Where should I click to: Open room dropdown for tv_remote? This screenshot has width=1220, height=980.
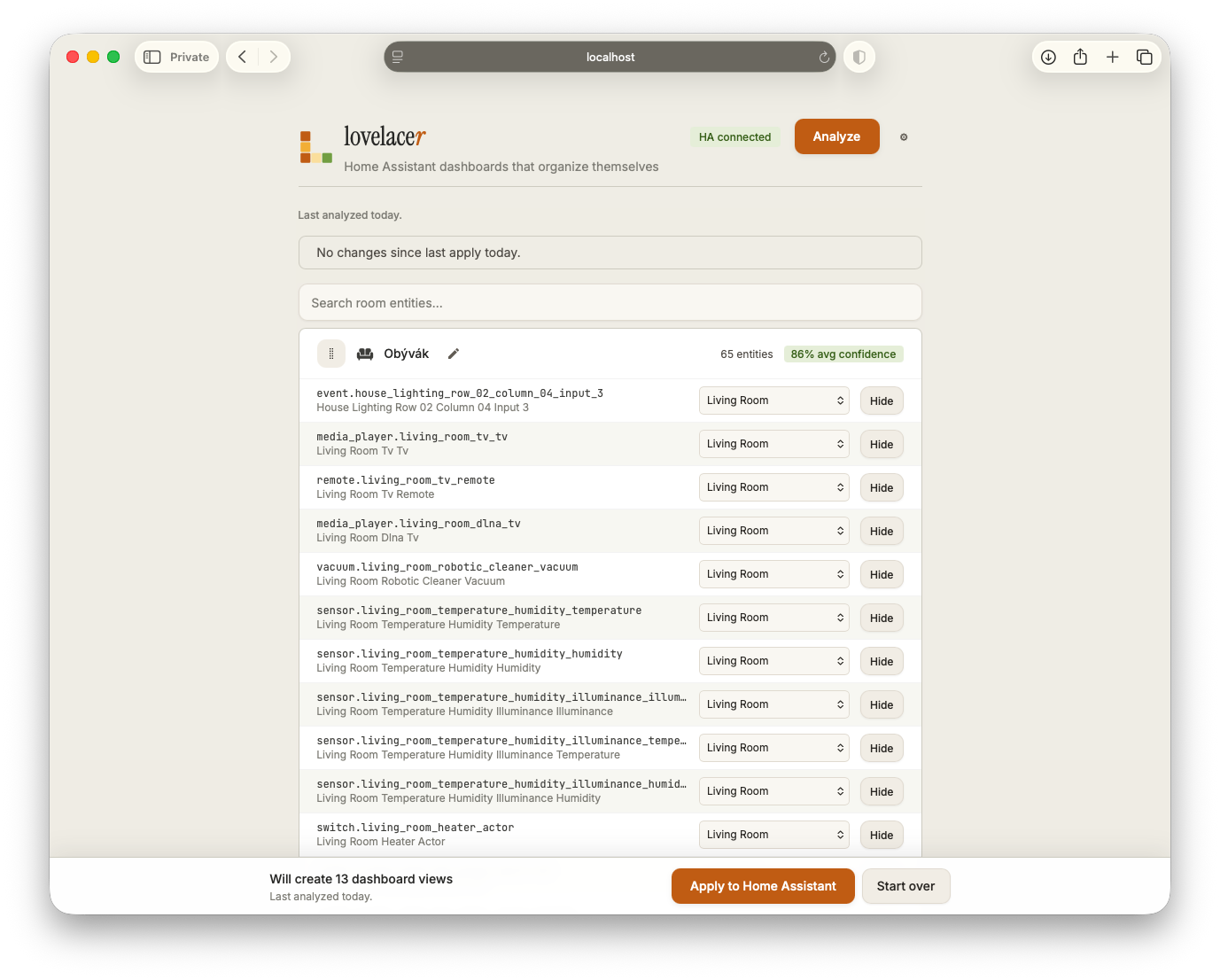(x=774, y=487)
